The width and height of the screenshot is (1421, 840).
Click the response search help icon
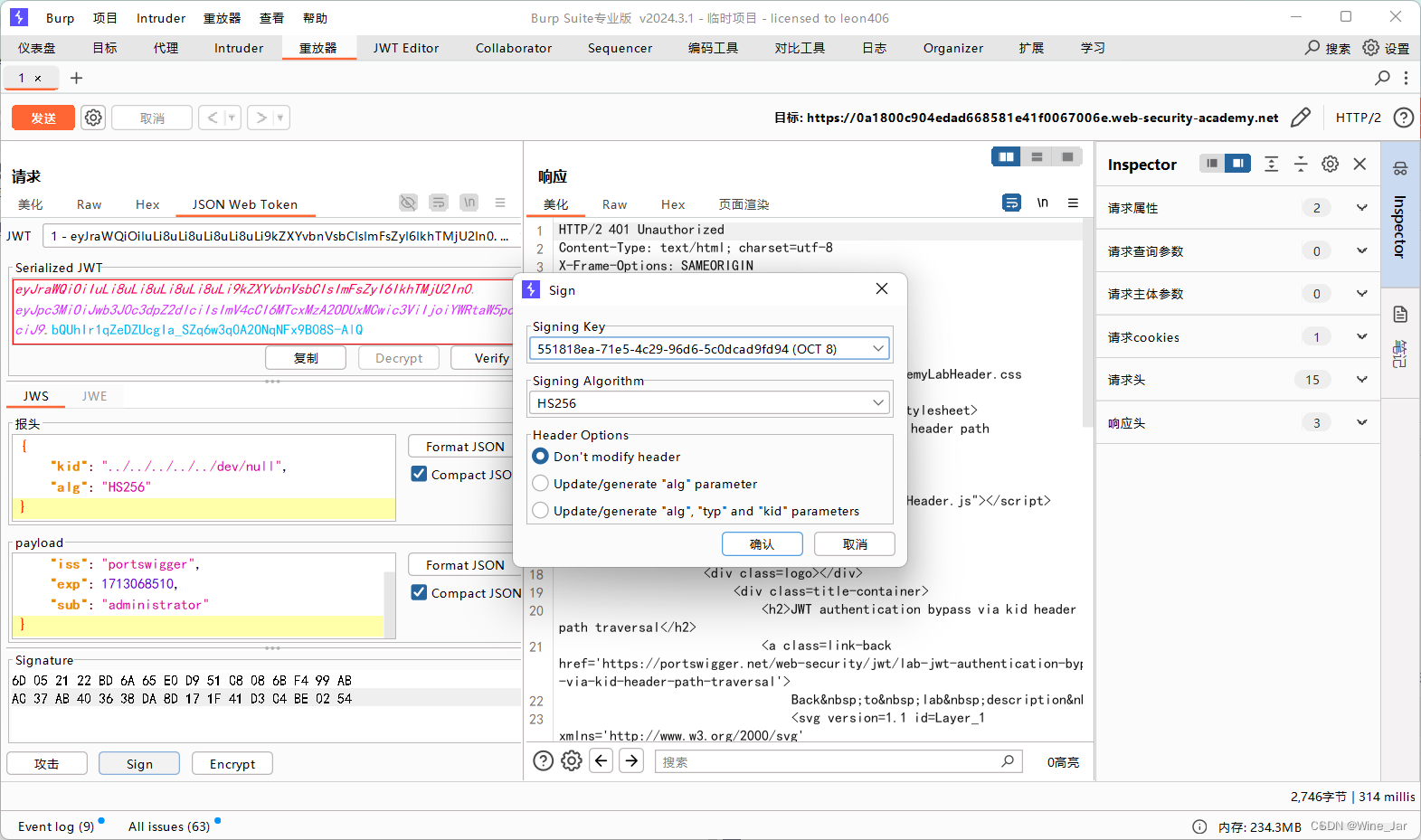pos(543,761)
